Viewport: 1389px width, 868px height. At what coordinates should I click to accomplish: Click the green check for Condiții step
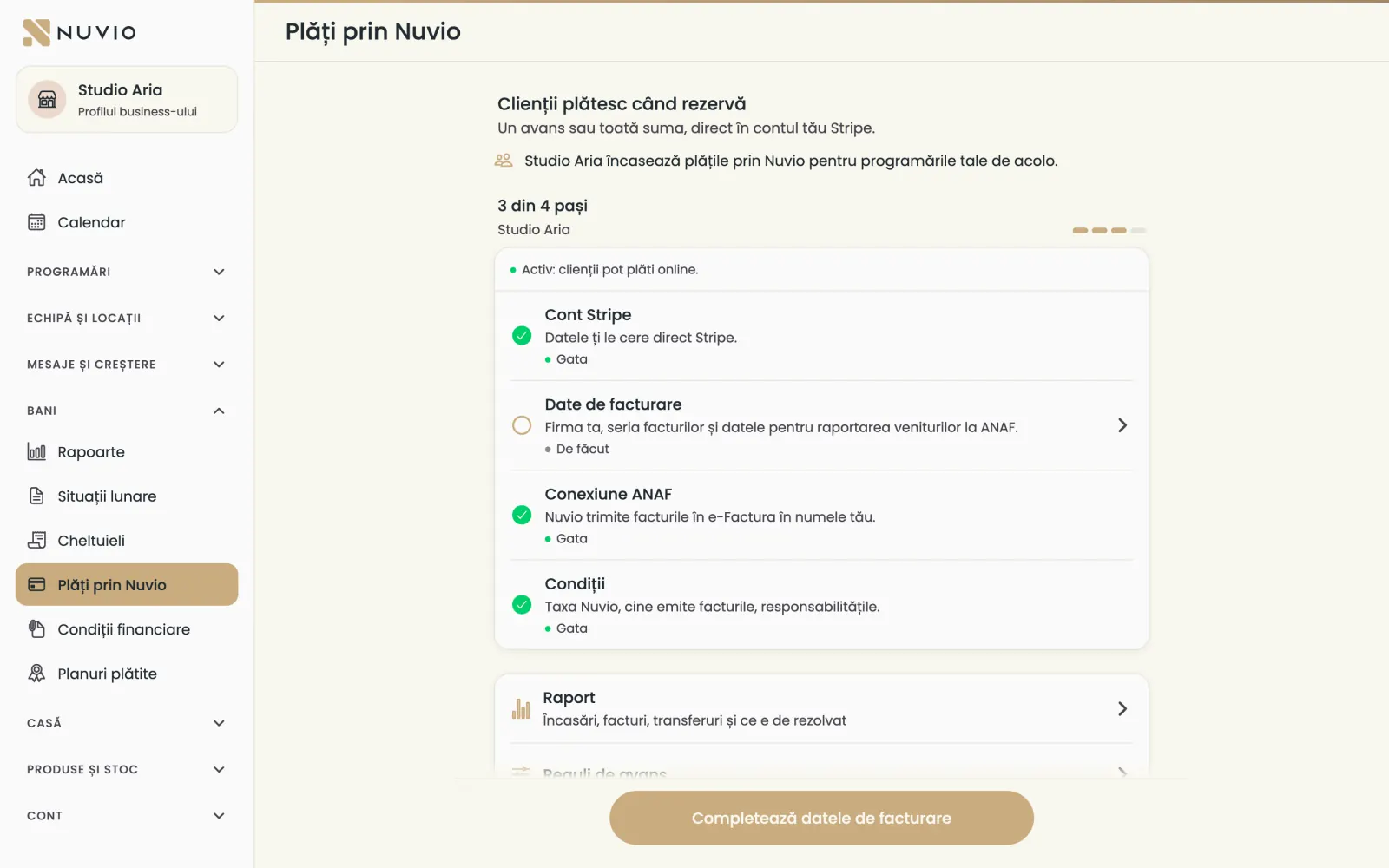point(522,605)
